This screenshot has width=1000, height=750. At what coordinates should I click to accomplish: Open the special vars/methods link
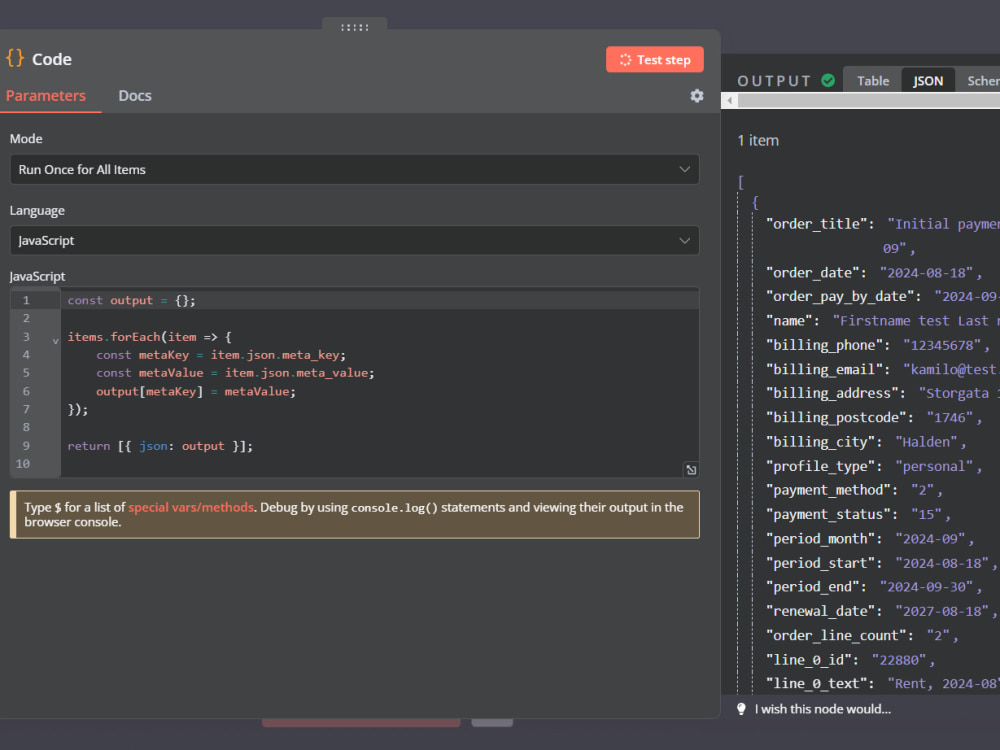191,507
